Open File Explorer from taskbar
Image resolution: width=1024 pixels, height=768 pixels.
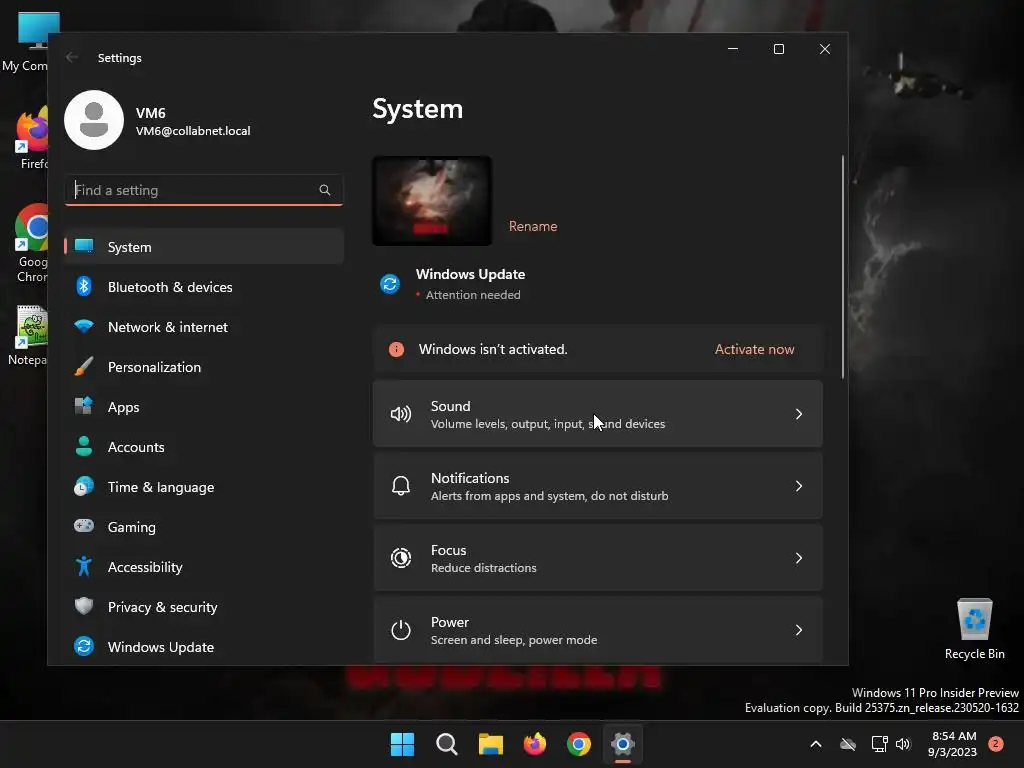[490, 744]
